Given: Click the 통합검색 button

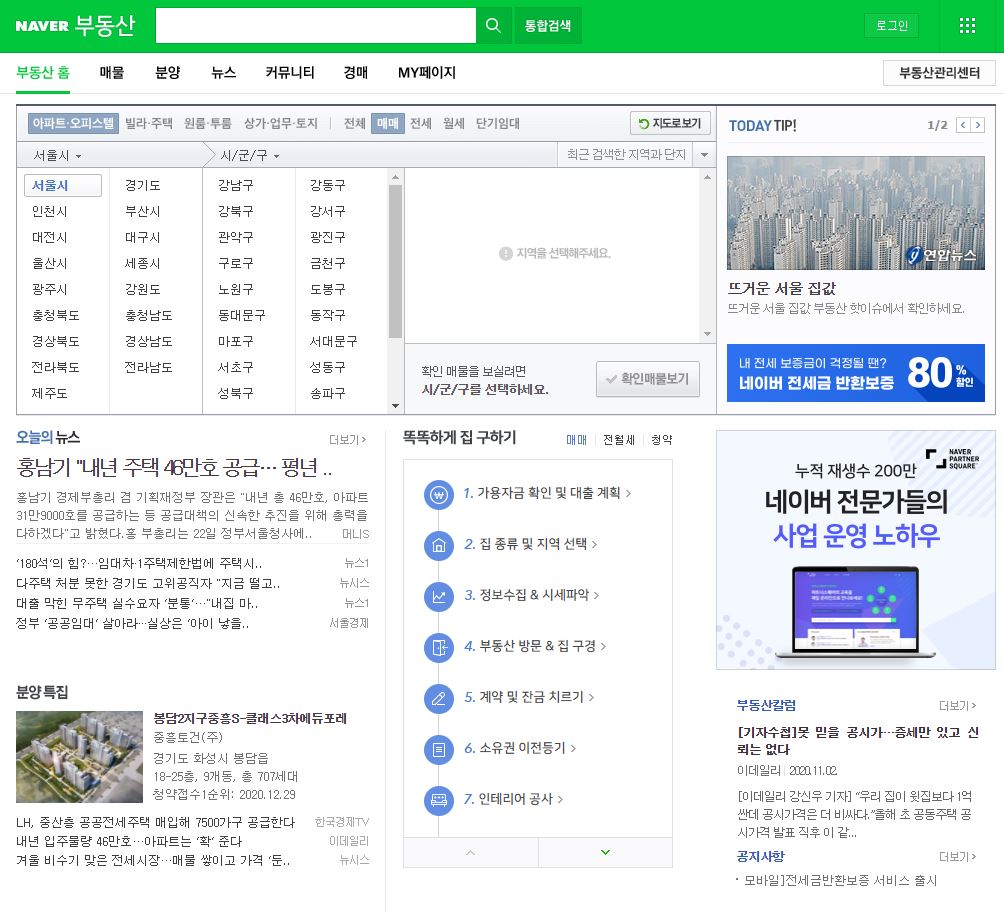Looking at the screenshot, I should coord(547,26).
